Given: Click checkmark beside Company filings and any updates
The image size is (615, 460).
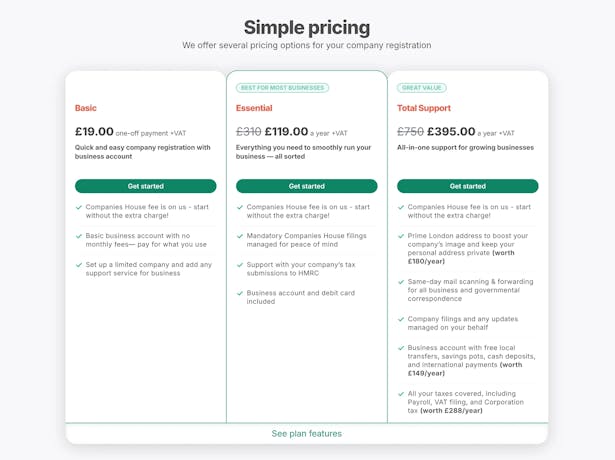Looking at the screenshot, I should click(x=401, y=319).
